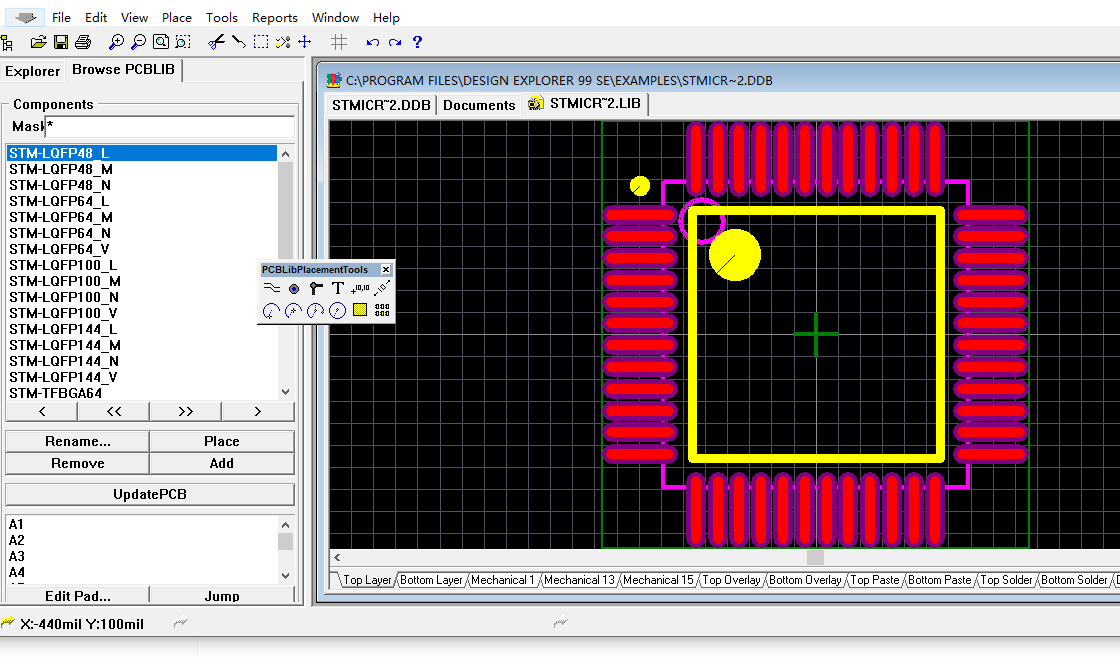1120x658 pixels.
Task: Zoom in using the magnifier plus icon
Action: tap(116, 42)
